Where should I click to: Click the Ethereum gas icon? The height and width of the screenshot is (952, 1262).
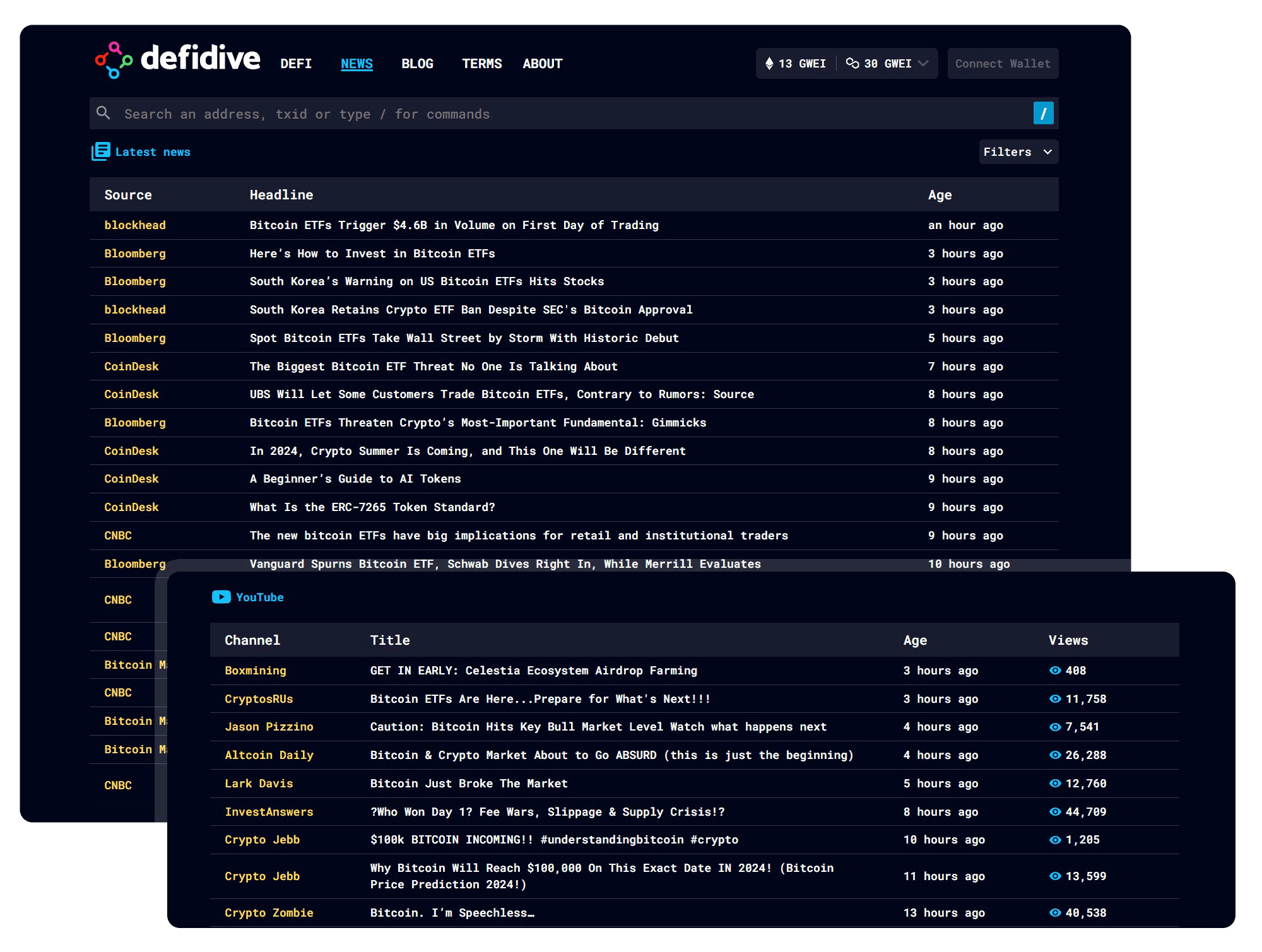(769, 64)
